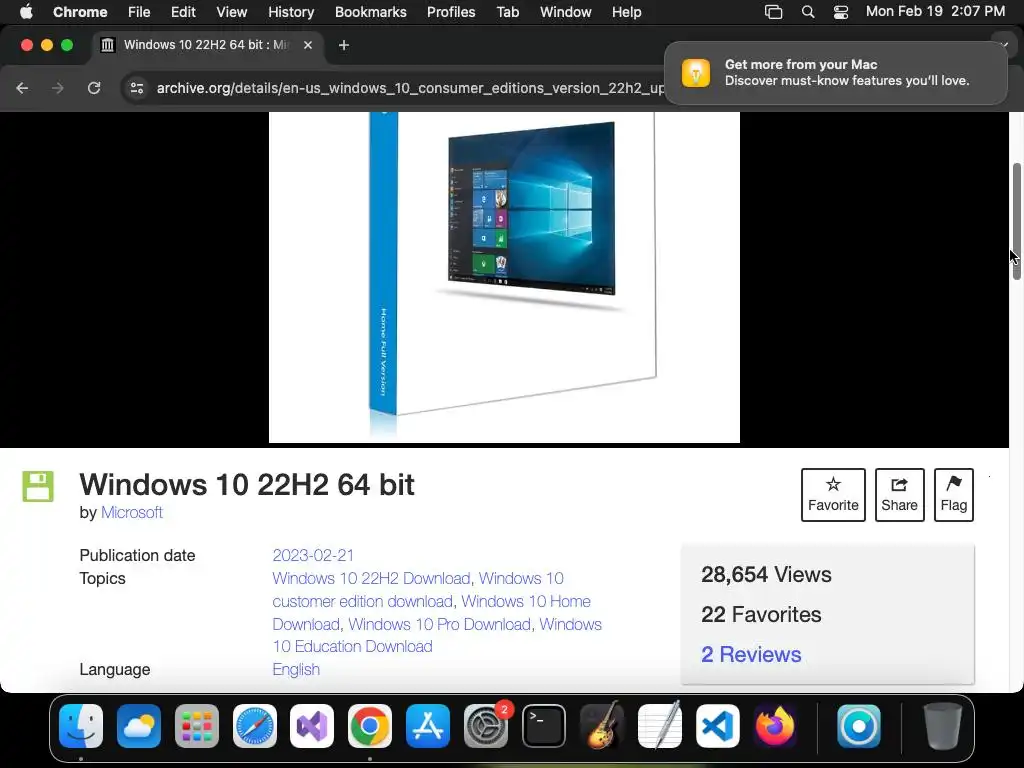Screen dimensions: 1024x768
Task: Select the Windows 10 22H2 64 bit tab
Action: [x=206, y=44]
